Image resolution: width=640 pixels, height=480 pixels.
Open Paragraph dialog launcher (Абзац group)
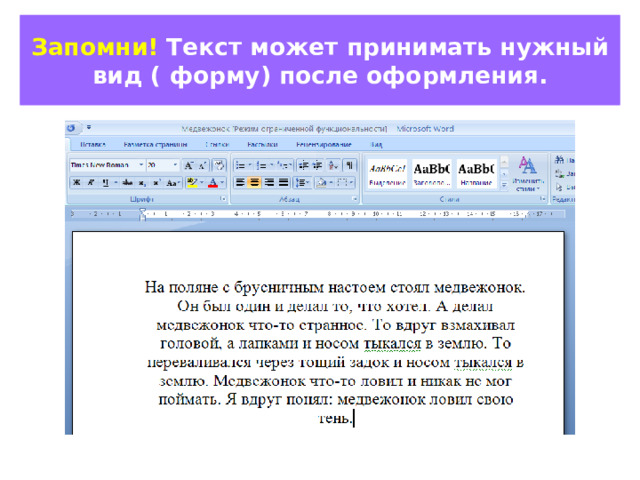(x=355, y=199)
